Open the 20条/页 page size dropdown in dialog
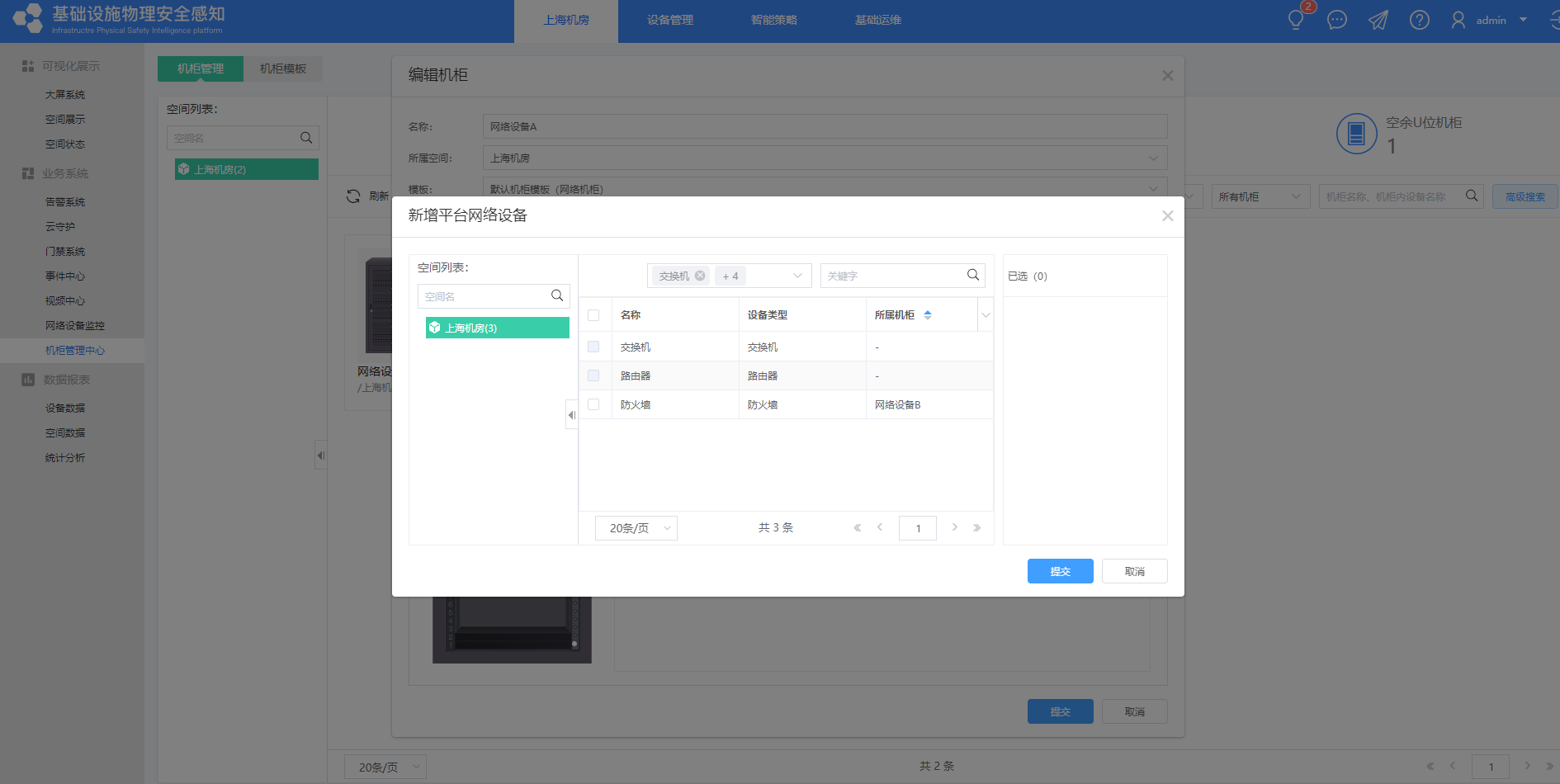 636,528
